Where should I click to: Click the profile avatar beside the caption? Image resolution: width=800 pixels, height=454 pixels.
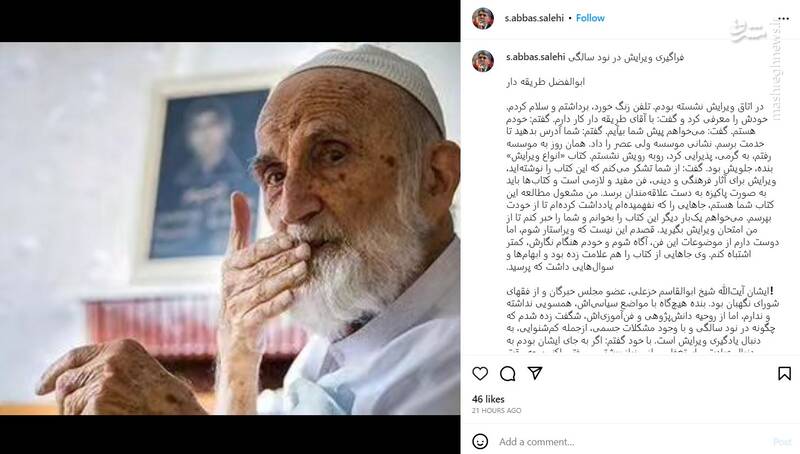(483, 61)
